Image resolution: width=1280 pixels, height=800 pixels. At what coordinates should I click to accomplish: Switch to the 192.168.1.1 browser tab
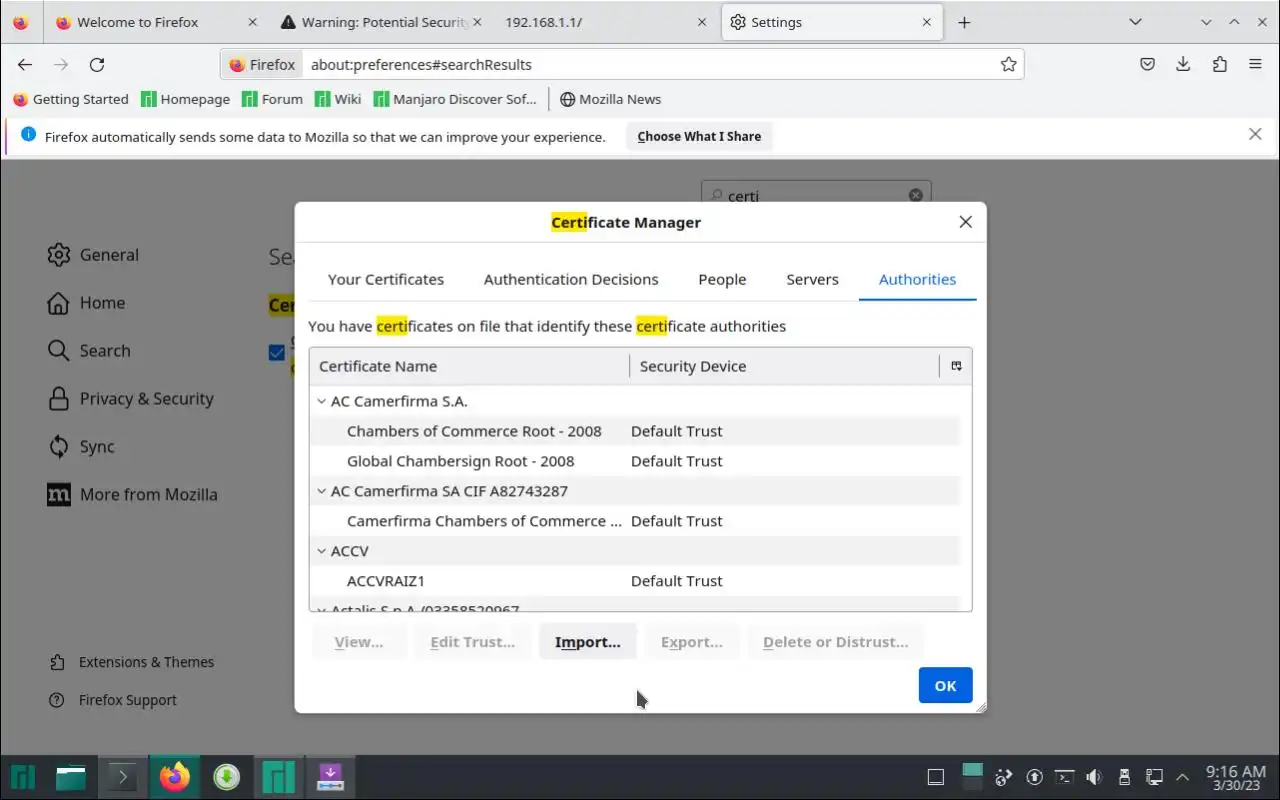[x=606, y=22]
